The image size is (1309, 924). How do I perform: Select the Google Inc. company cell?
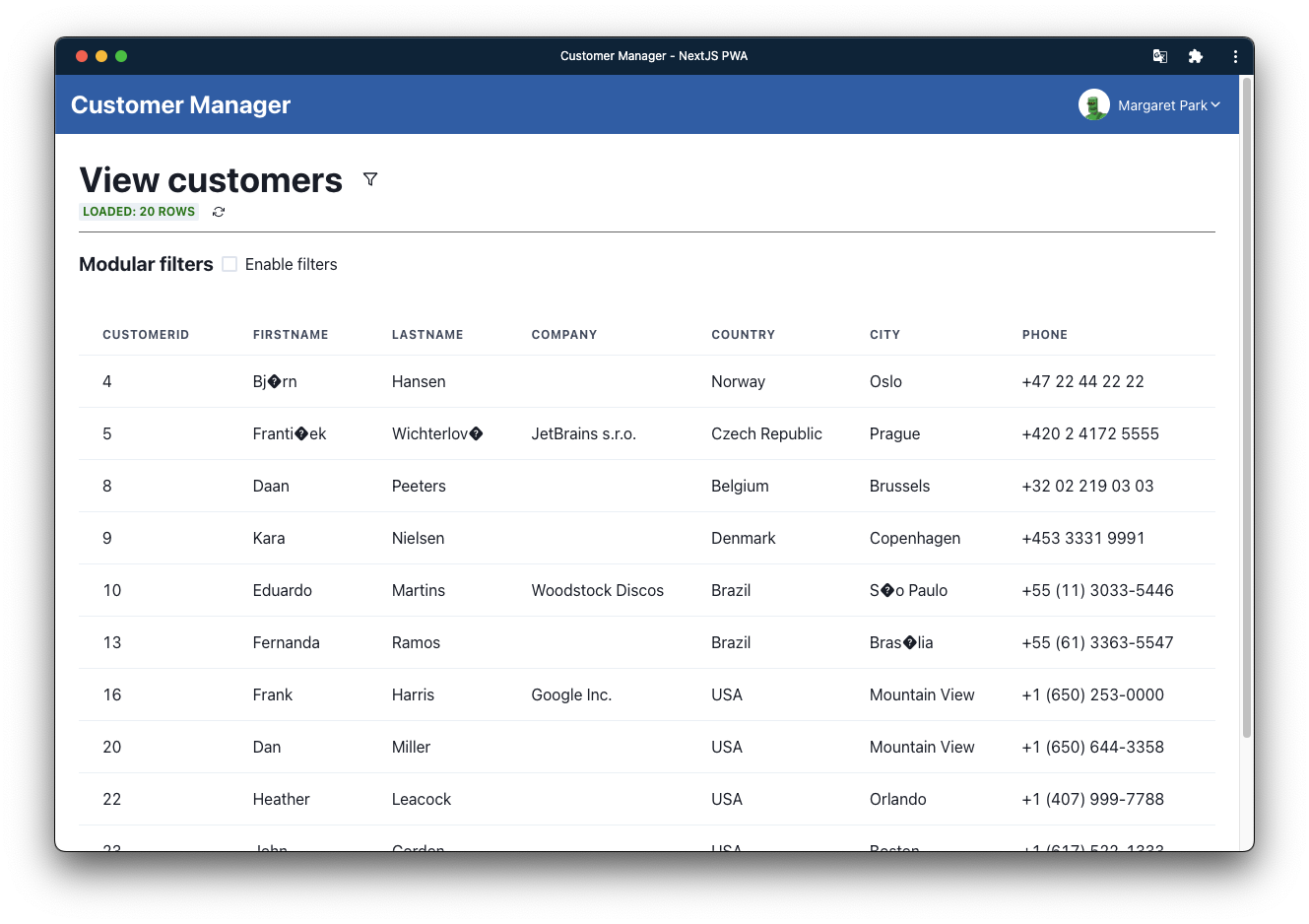pyautogui.click(x=571, y=694)
